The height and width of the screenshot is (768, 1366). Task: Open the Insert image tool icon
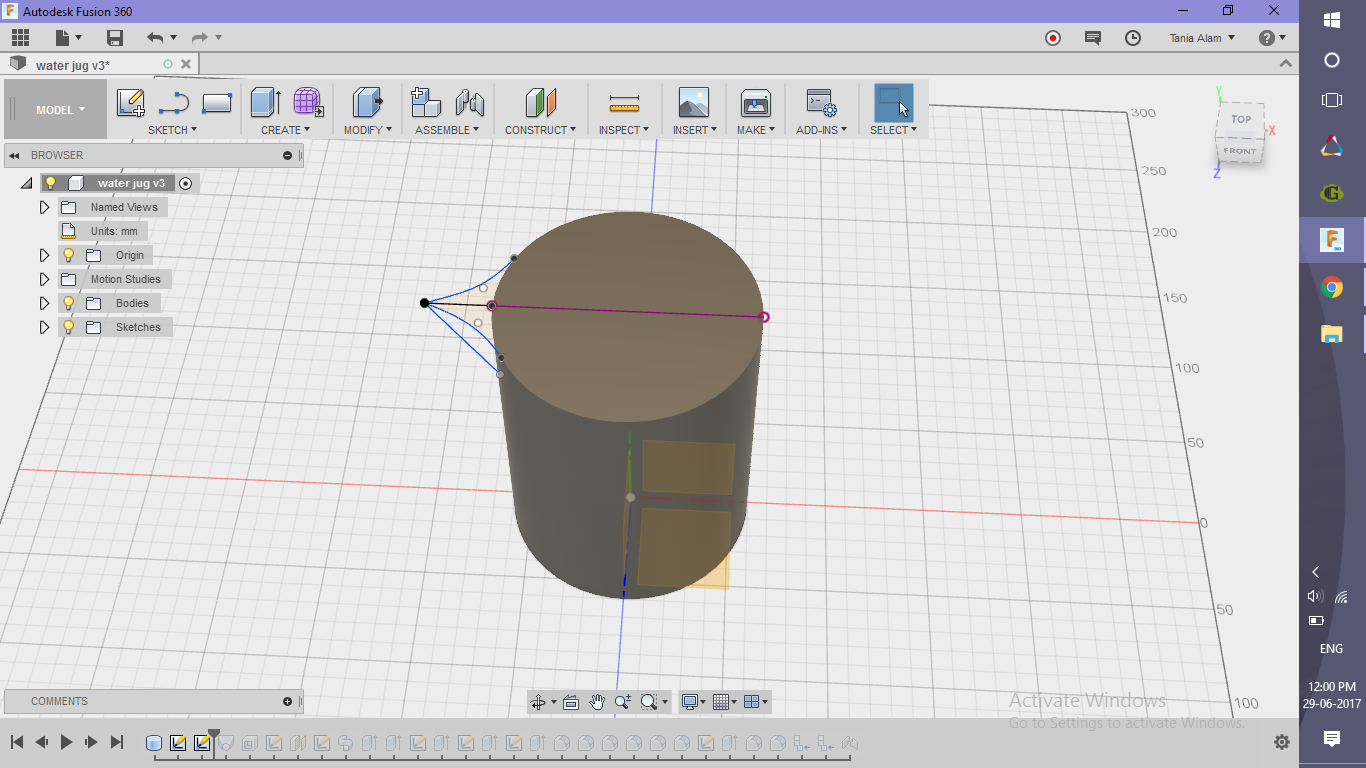(693, 102)
